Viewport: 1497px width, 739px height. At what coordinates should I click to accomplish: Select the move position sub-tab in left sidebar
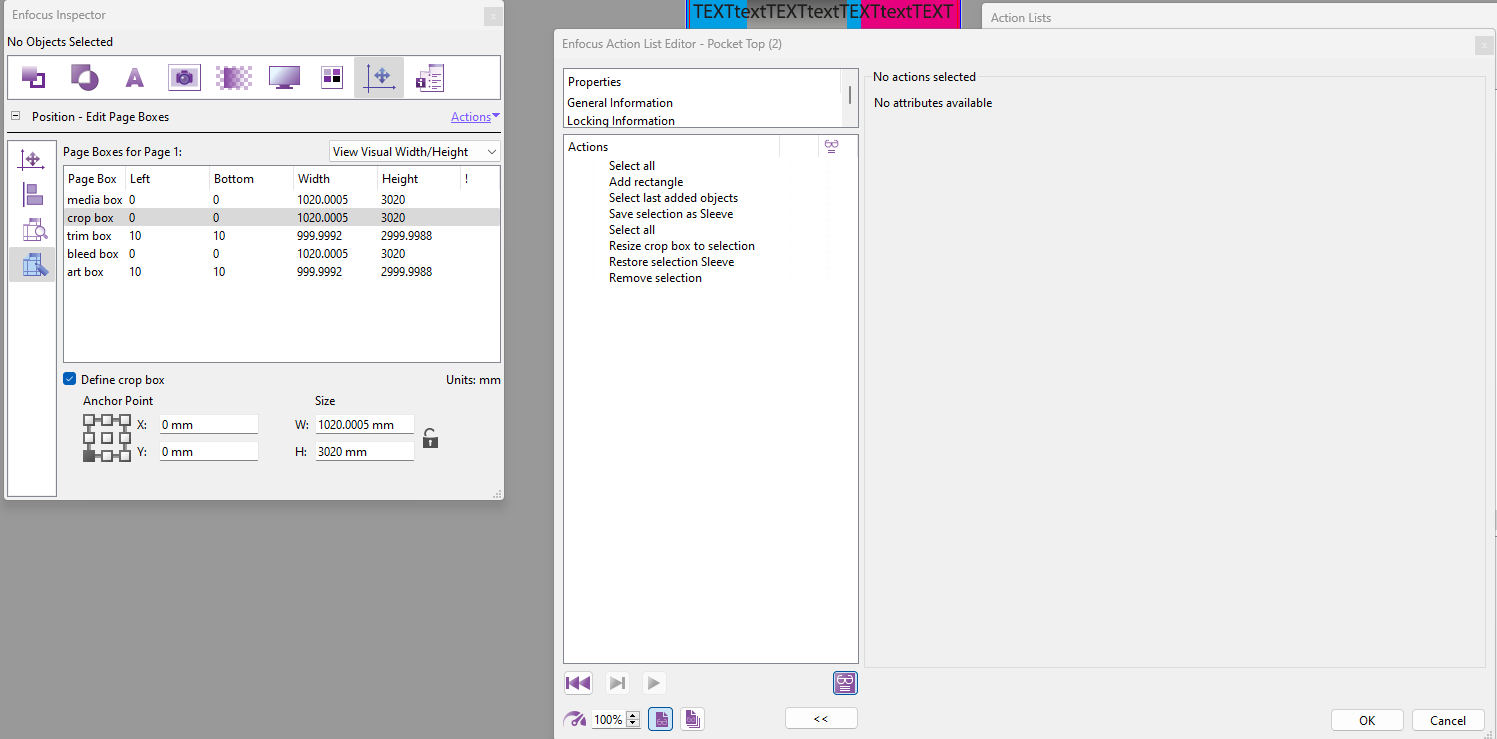[x=32, y=160]
